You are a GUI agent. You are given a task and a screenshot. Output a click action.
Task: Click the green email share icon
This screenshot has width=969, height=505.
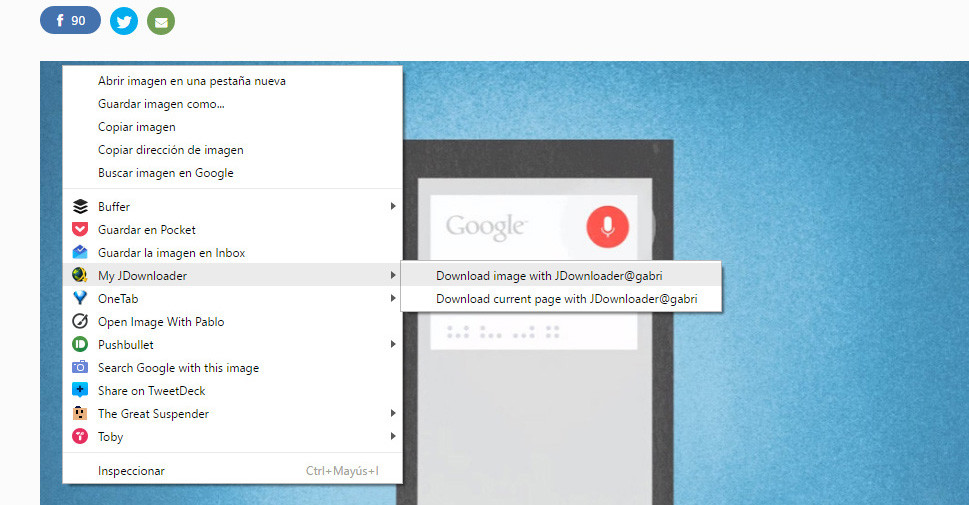(x=160, y=21)
